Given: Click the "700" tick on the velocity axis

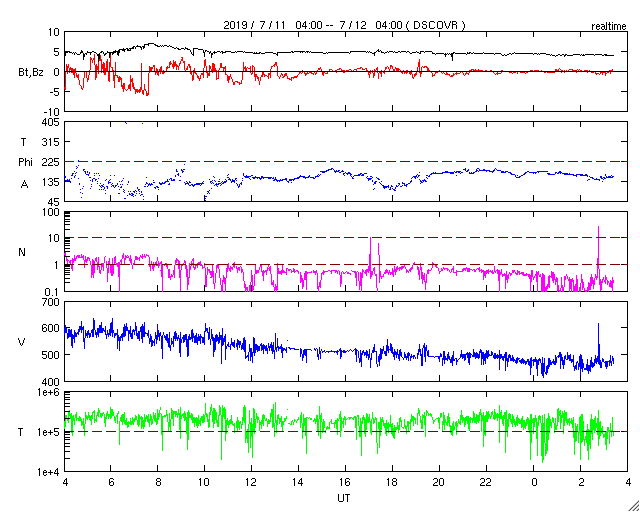Looking at the screenshot, I should click(52, 302).
